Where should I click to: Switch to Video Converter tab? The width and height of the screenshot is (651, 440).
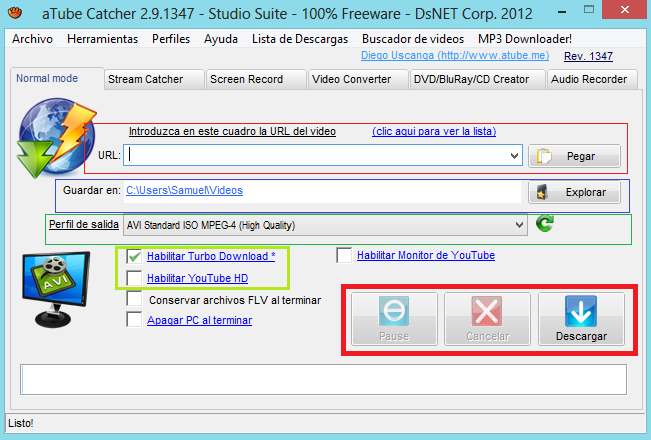358,79
